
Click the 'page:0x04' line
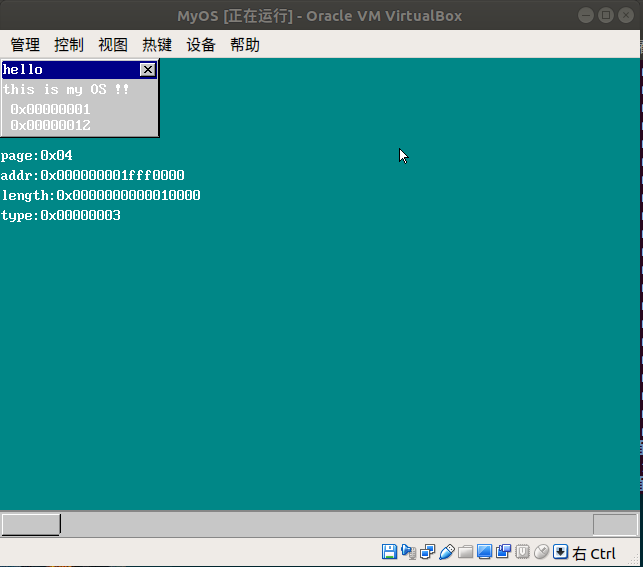pyautogui.click(x=36, y=156)
